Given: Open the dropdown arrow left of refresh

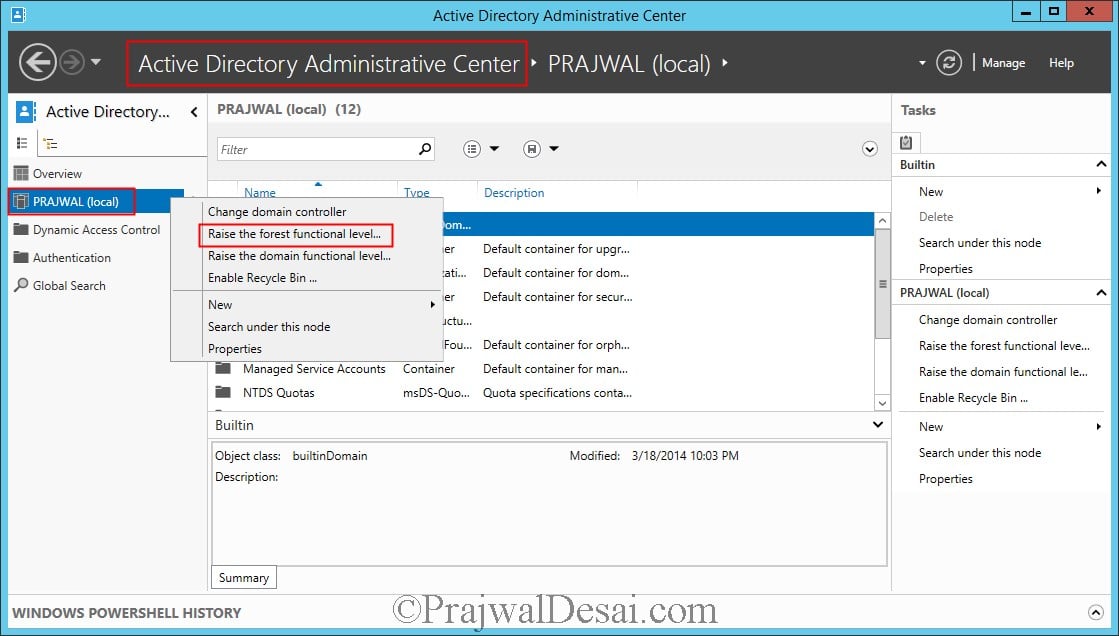Looking at the screenshot, I should 922,63.
